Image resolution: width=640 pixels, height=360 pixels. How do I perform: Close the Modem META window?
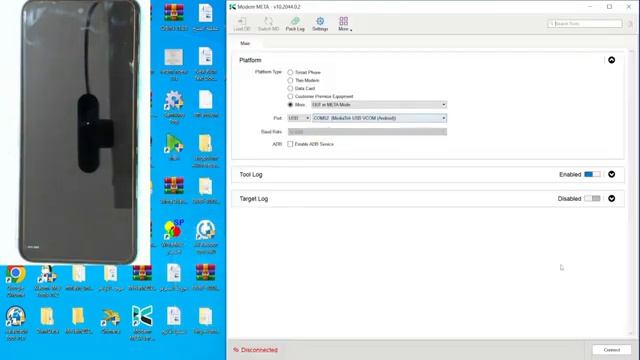pos(629,7)
